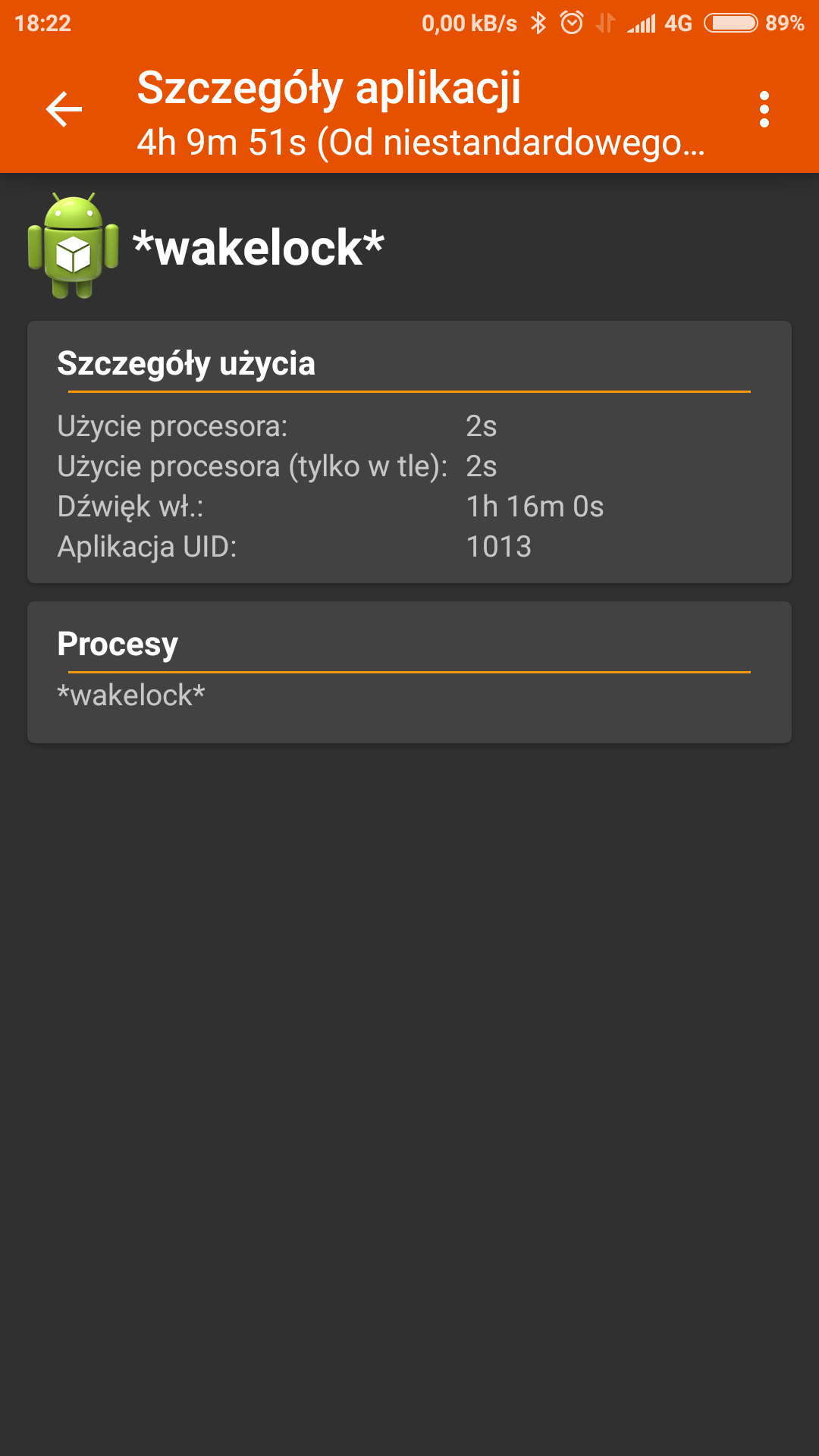Tap the 18:22 clock in status bar
Viewport: 819px width, 1456px height.
[x=42, y=24]
